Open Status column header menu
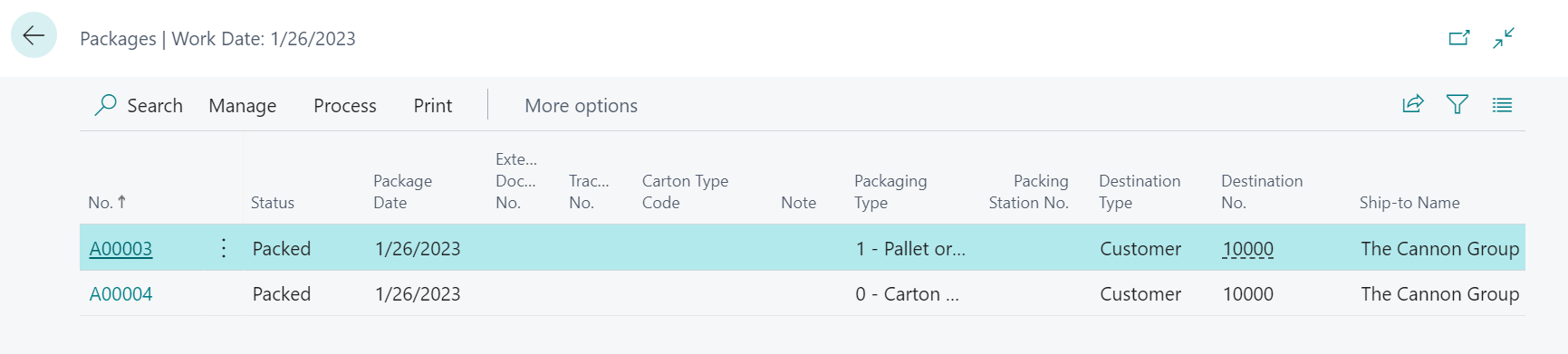The image size is (1568, 354). [x=273, y=203]
